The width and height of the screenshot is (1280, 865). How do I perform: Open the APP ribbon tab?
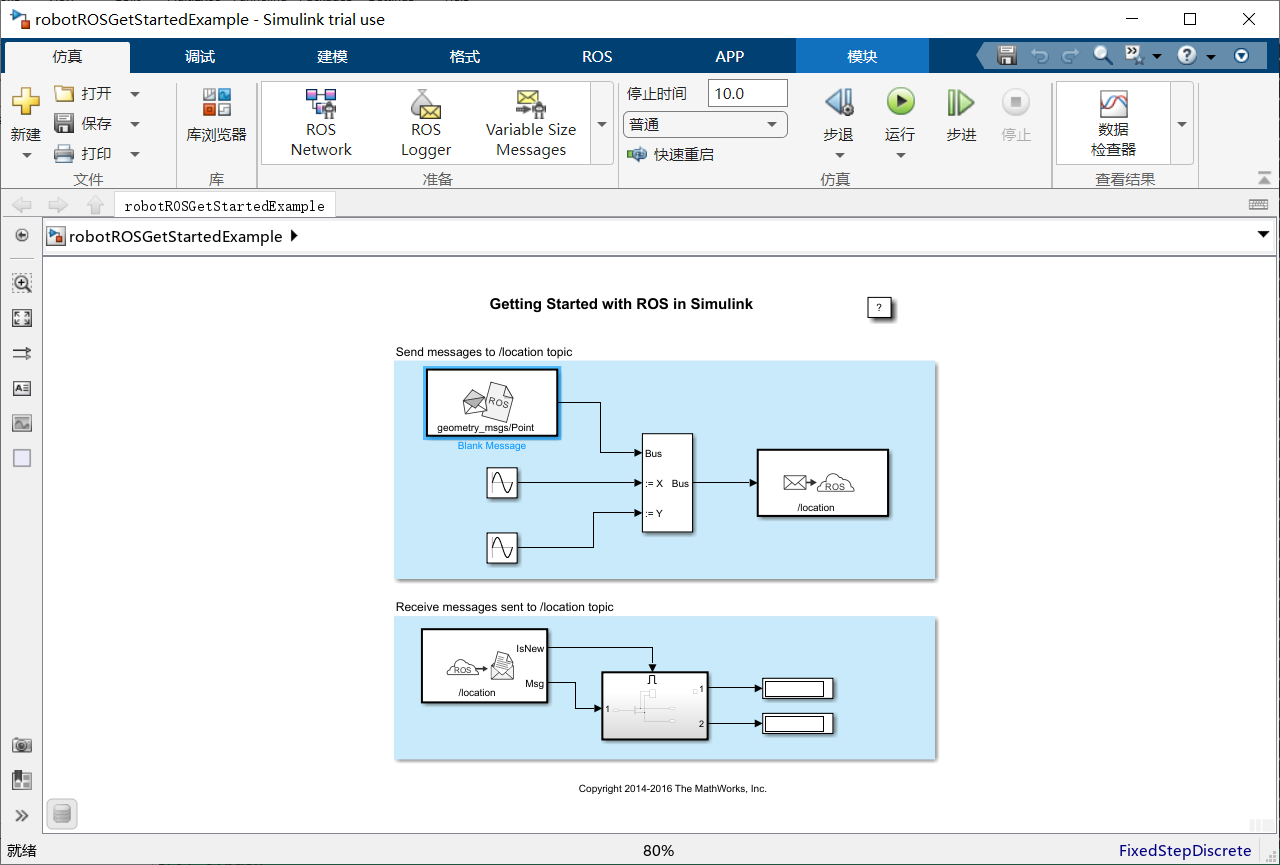coord(730,57)
